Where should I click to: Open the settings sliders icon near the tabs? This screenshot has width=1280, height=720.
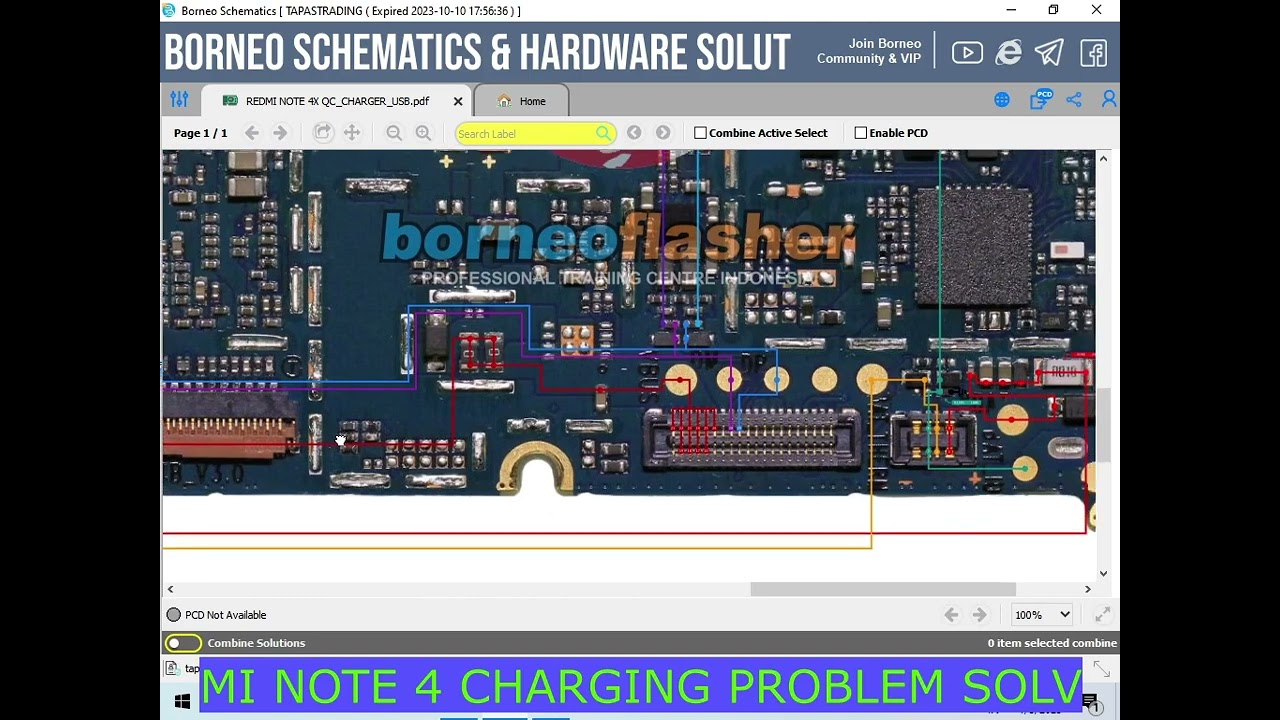click(179, 100)
